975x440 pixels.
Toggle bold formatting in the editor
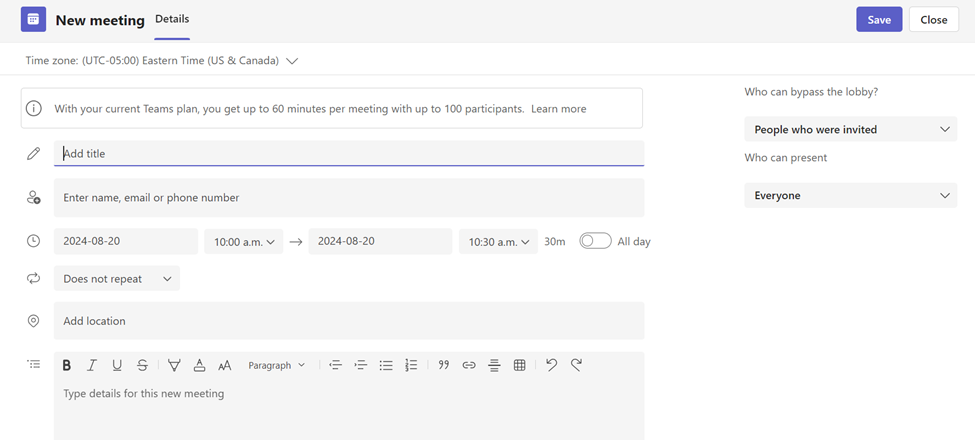pyautogui.click(x=67, y=366)
